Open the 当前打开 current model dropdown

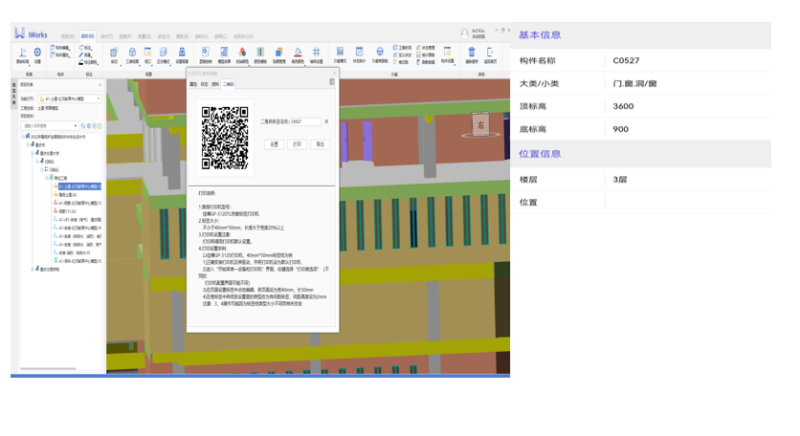pyautogui.click(x=69, y=99)
